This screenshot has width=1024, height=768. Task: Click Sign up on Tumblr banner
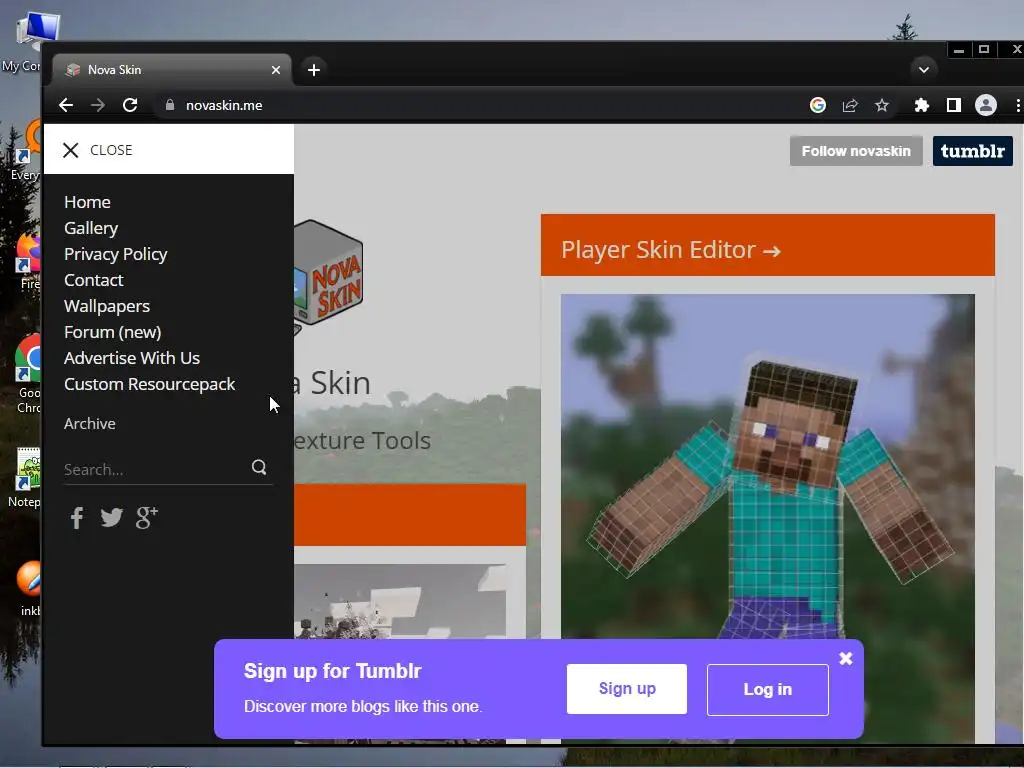click(x=627, y=689)
